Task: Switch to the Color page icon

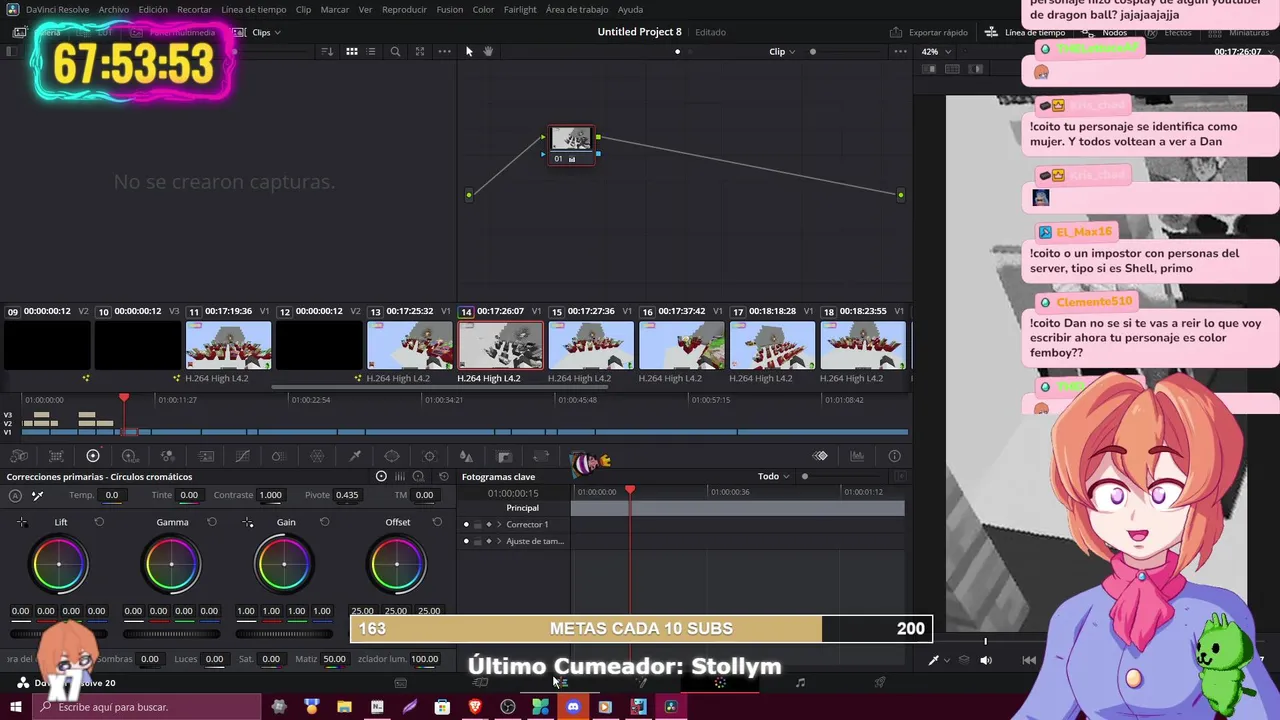Action: (x=720, y=683)
